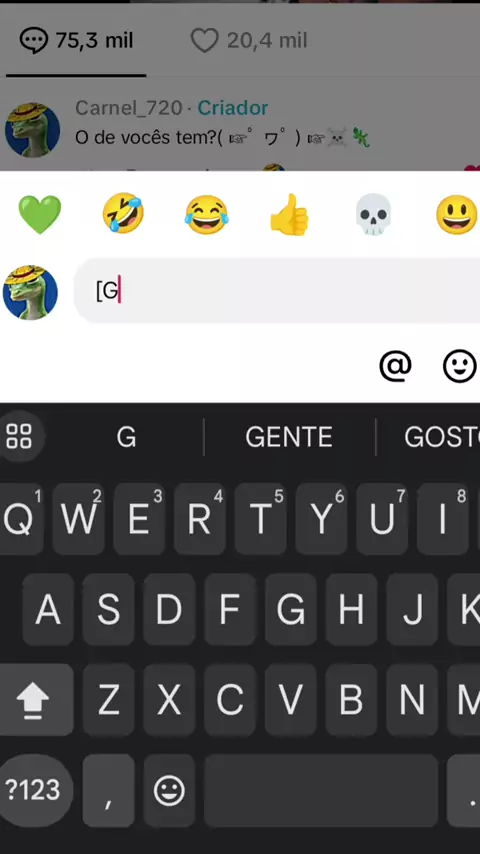This screenshot has height=854, width=480.
Task: Switch to the likes tab 20,4 mil
Action: (249, 41)
